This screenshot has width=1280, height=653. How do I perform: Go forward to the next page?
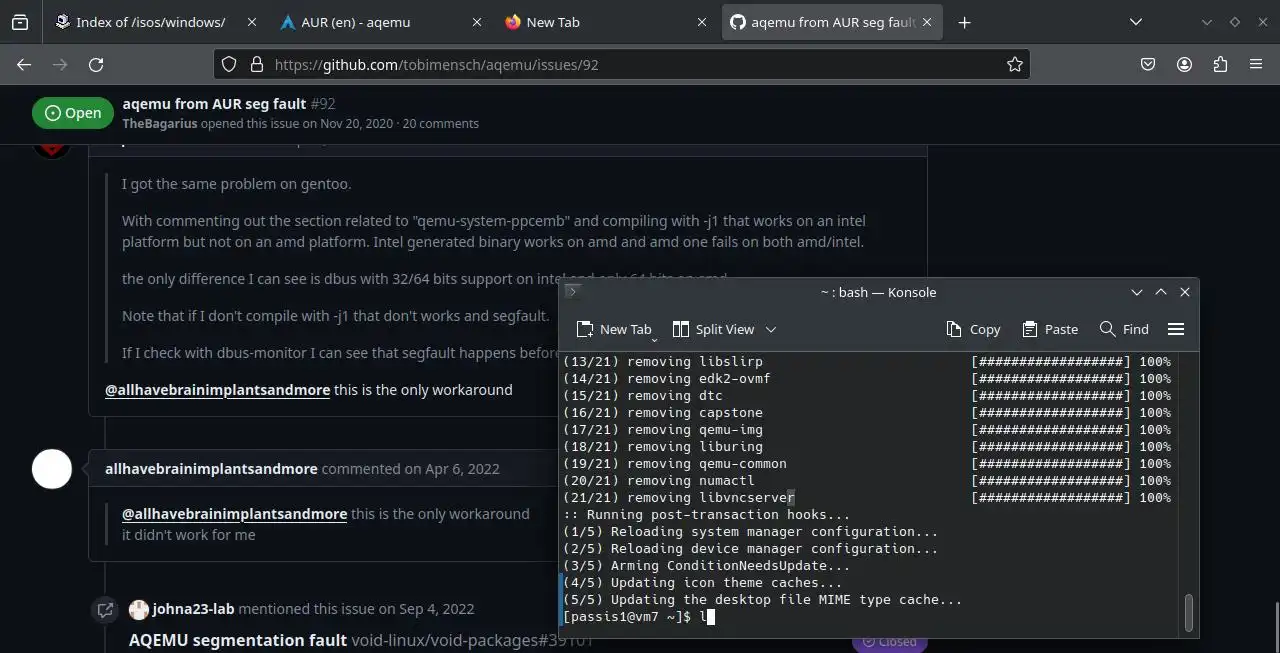tap(60, 64)
